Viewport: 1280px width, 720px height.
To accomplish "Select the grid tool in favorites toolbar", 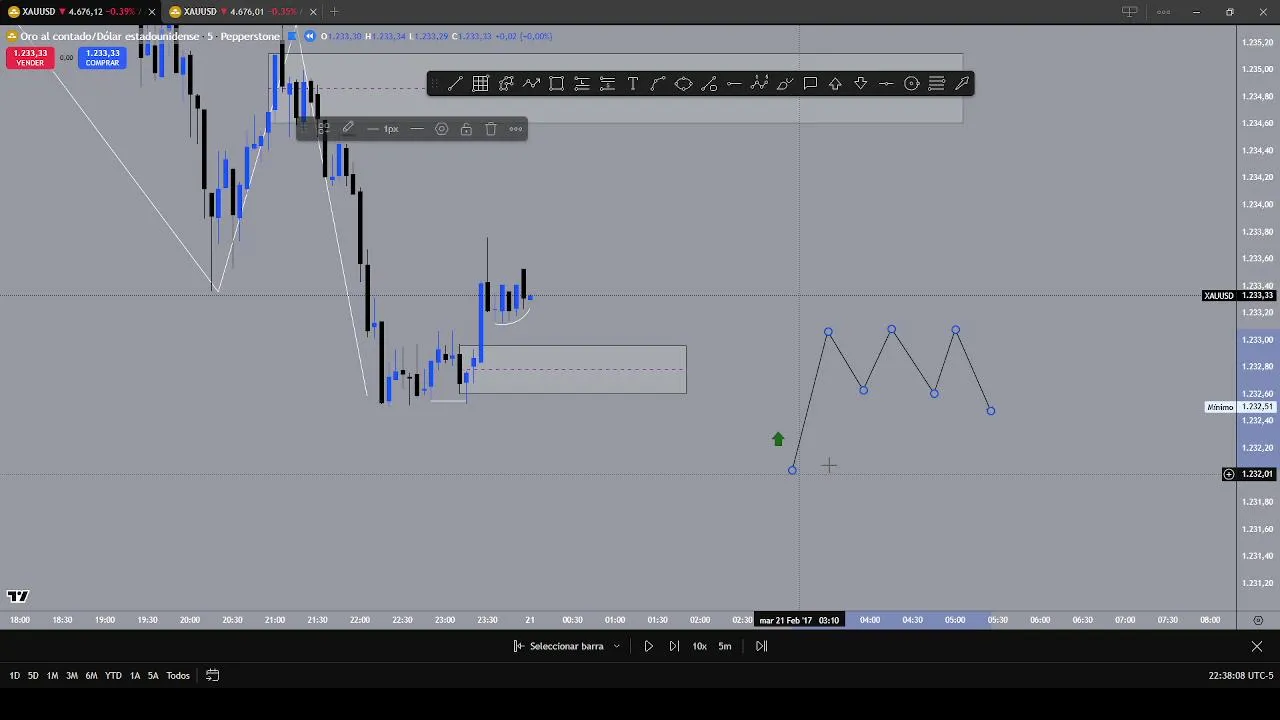I will point(480,84).
